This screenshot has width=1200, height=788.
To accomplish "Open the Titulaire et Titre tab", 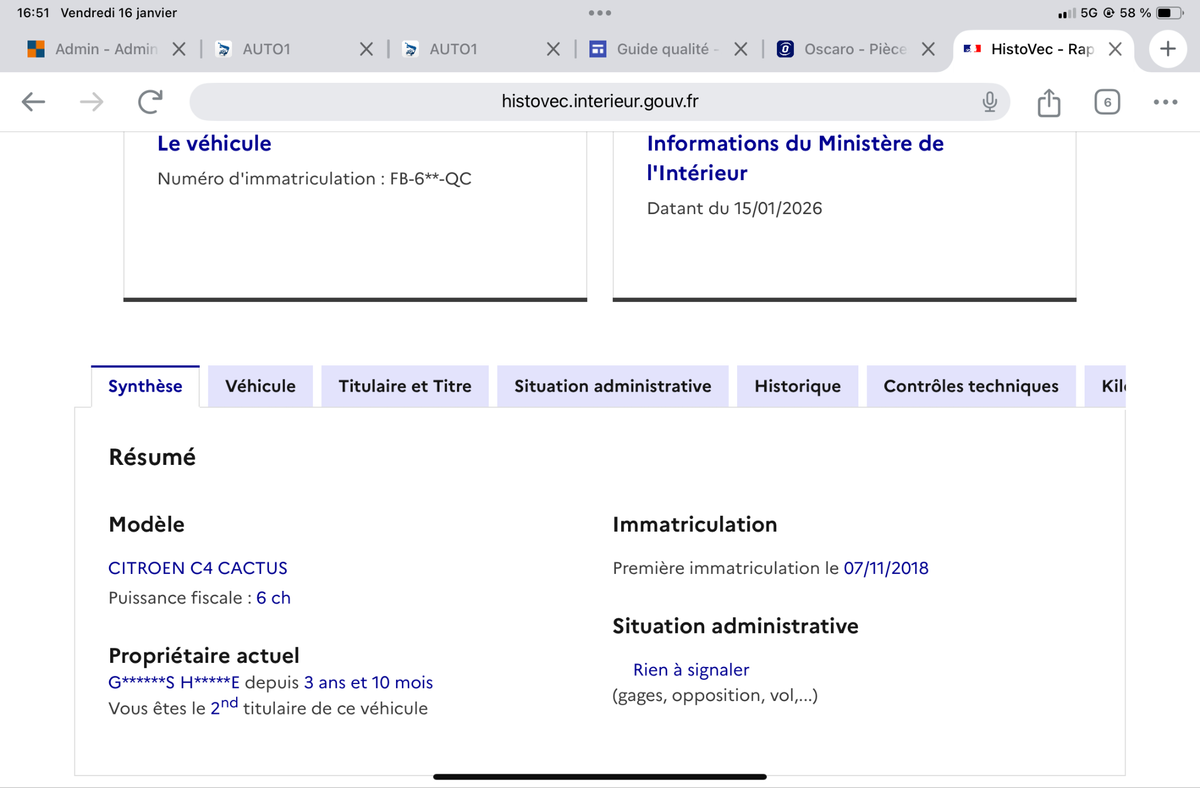I will tap(404, 386).
